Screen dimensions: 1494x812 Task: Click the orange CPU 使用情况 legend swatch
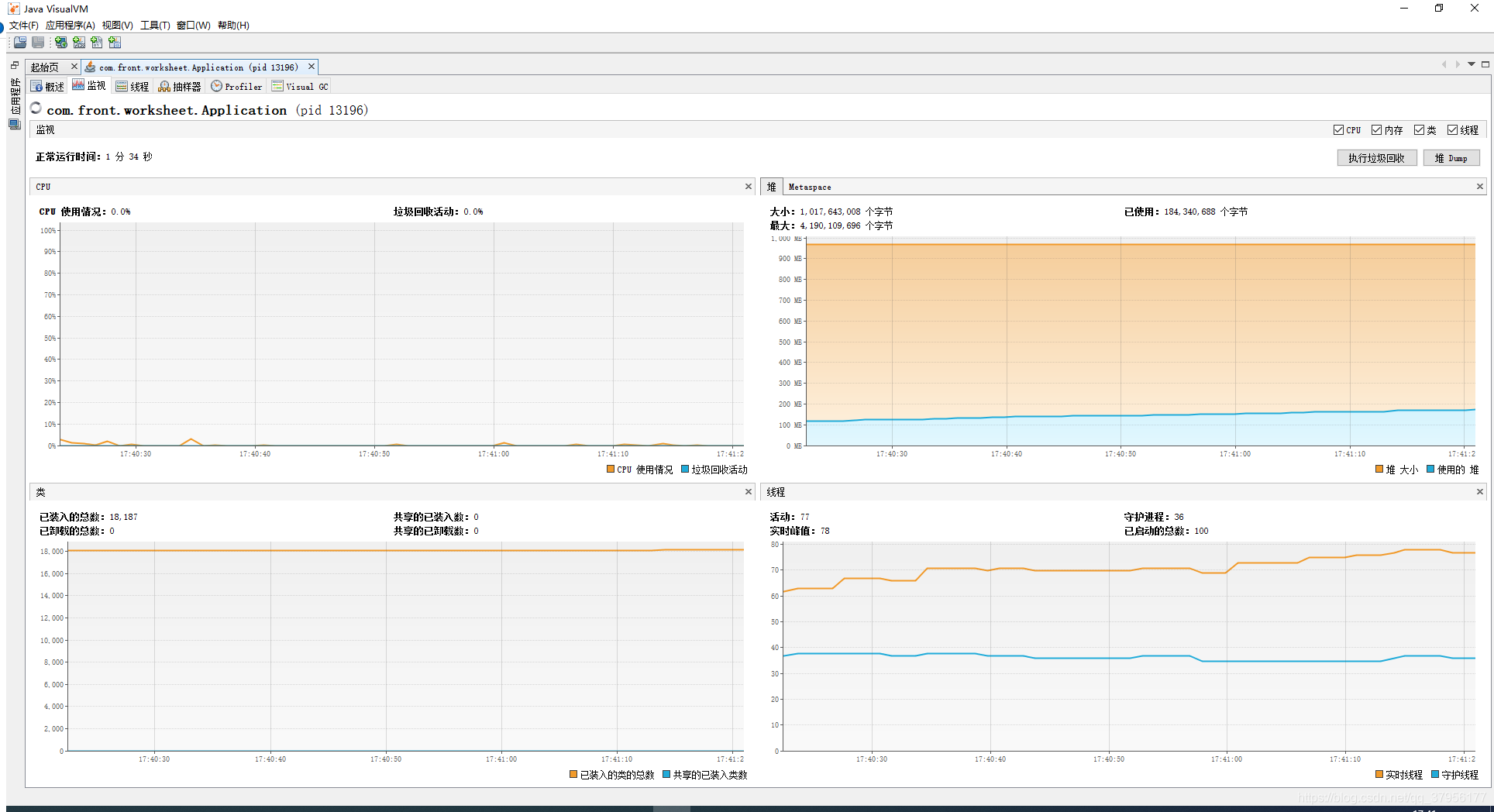(611, 469)
